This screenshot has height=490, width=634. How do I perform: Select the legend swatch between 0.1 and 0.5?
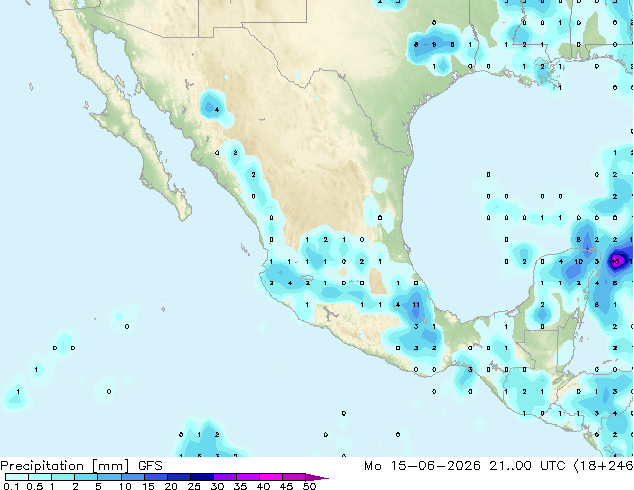click(x=17, y=477)
